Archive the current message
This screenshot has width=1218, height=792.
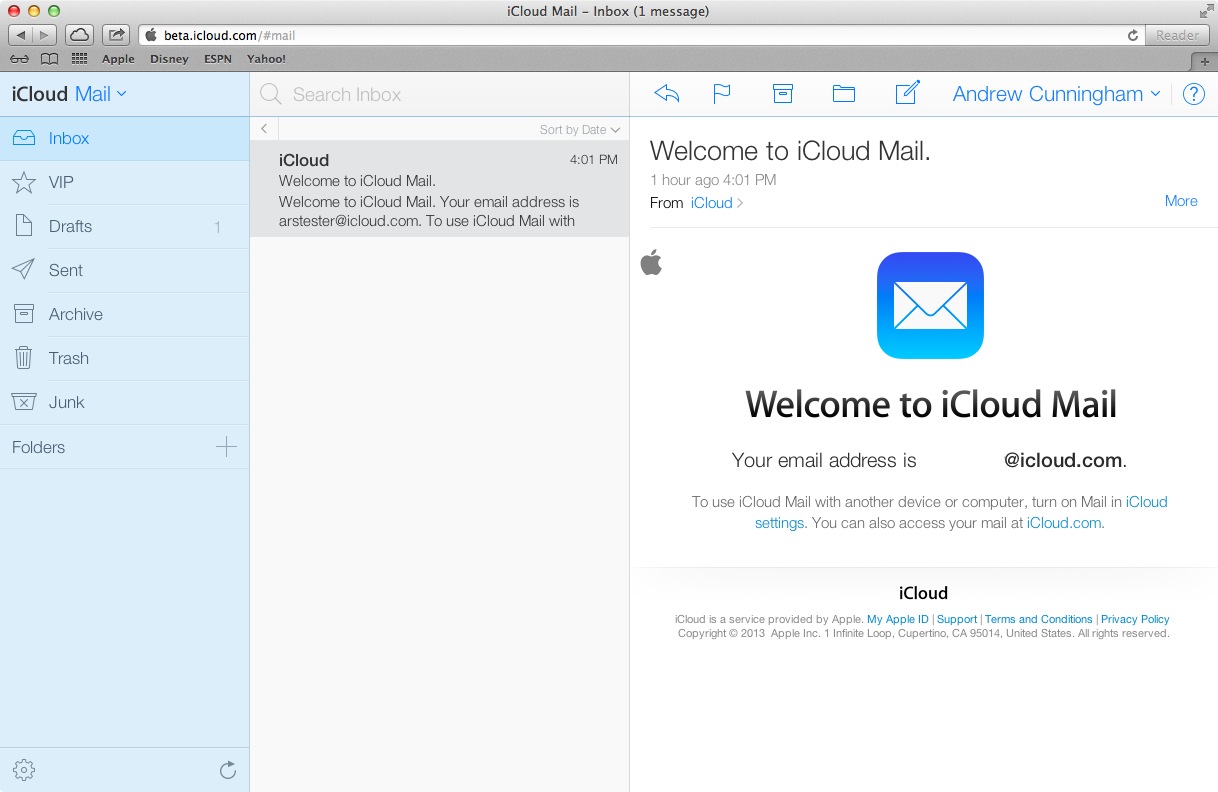coord(782,92)
